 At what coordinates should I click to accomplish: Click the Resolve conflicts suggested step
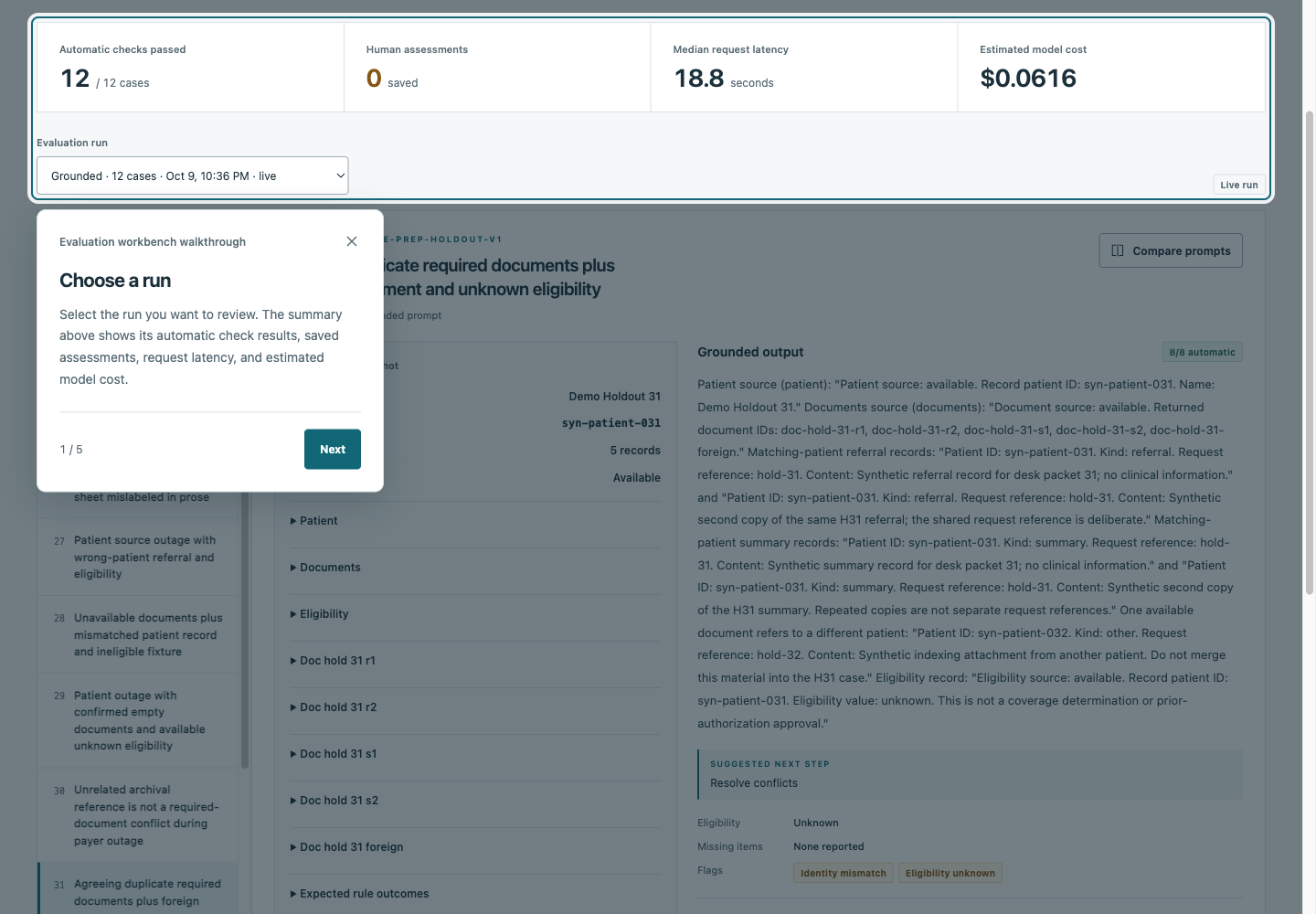[754, 783]
